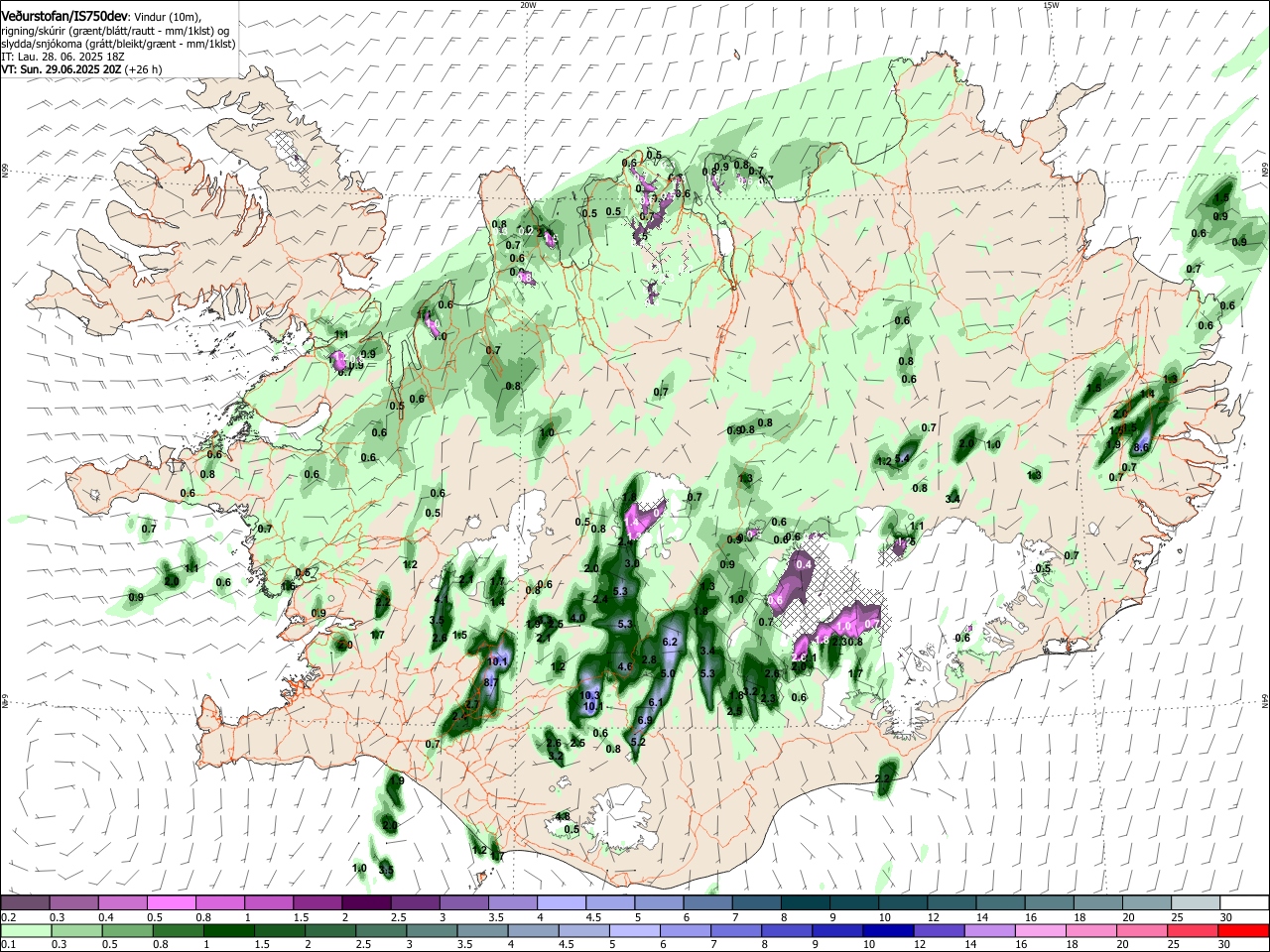Select the rain legend swatch labeled 2.5
The image size is (1270, 952).
tap(381, 930)
